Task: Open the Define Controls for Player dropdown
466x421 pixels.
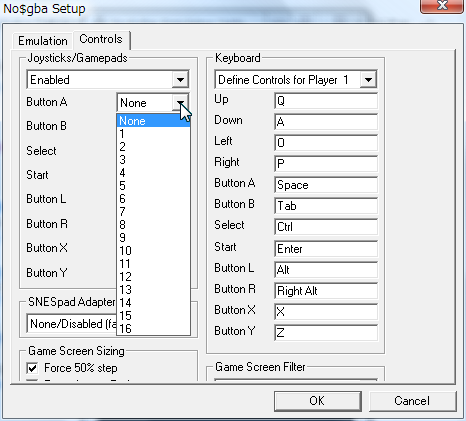Action: click(x=296, y=79)
